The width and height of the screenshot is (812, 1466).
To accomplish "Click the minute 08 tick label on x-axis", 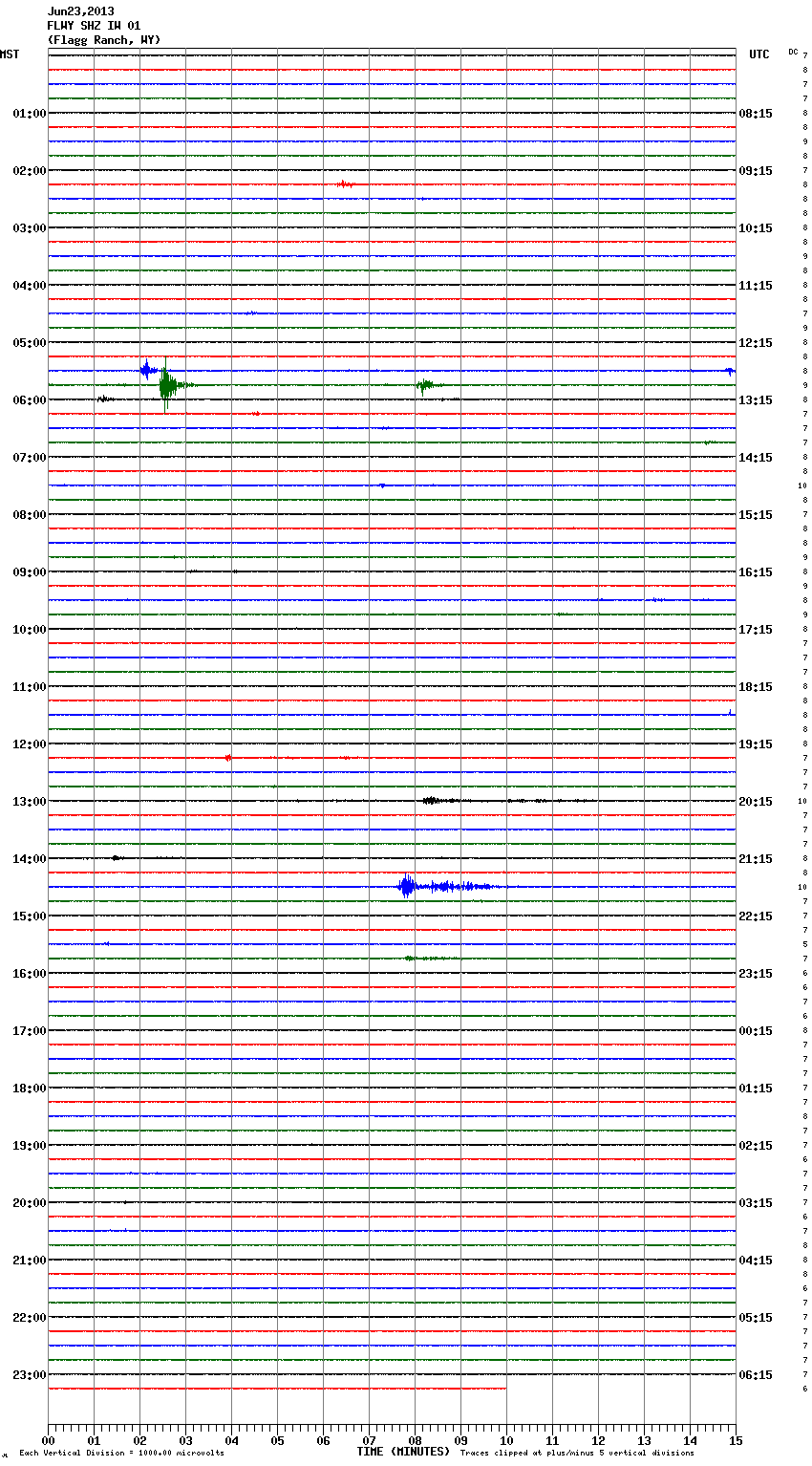I will pyautogui.click(x=415, y=1440).
